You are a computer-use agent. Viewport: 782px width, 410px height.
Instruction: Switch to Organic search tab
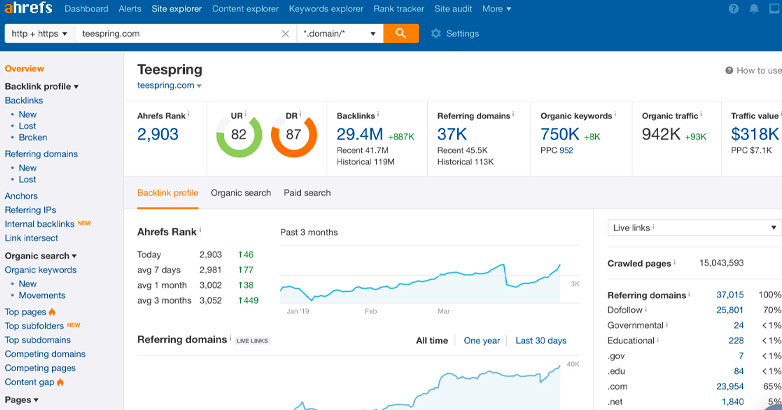tap(241, 193)
